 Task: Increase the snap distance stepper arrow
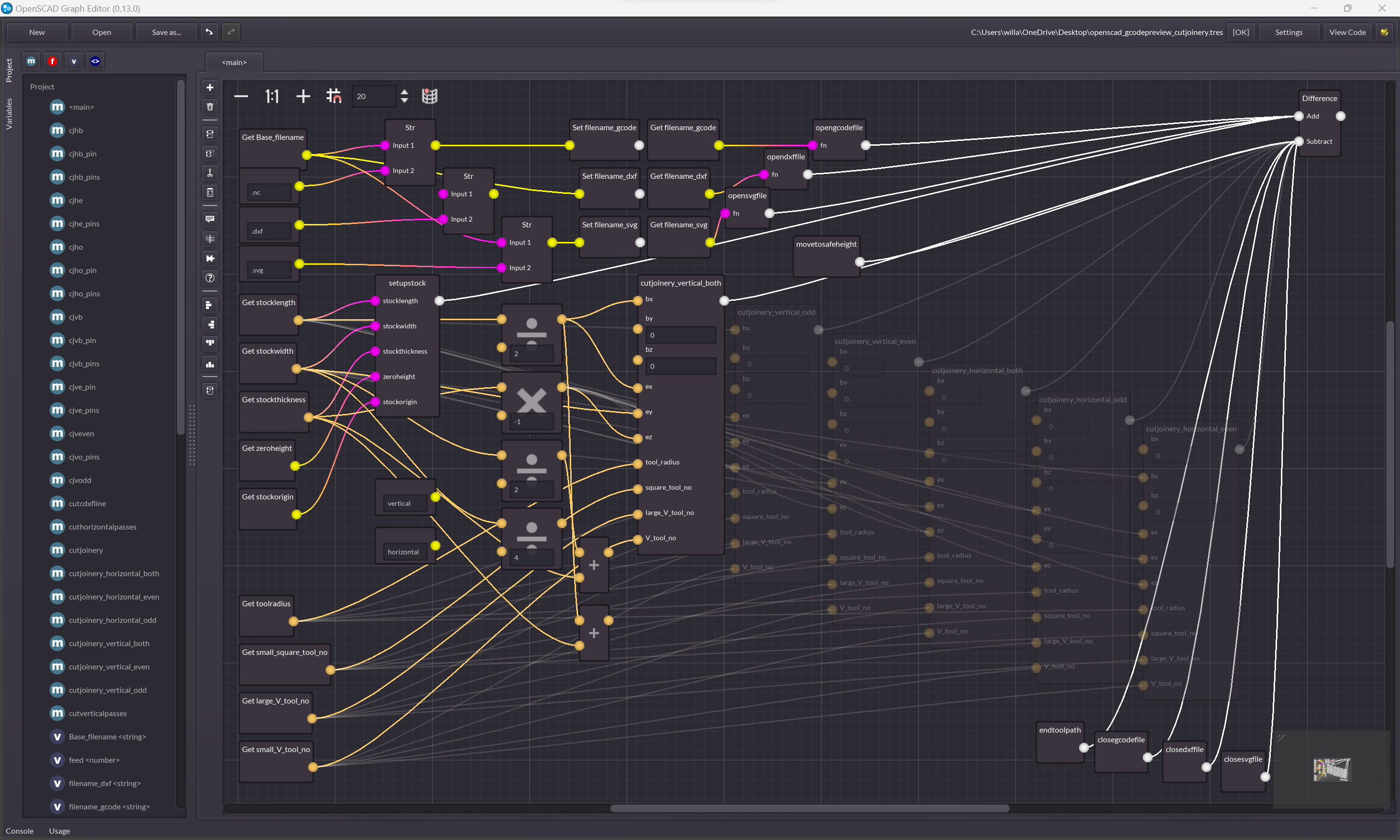404,92
